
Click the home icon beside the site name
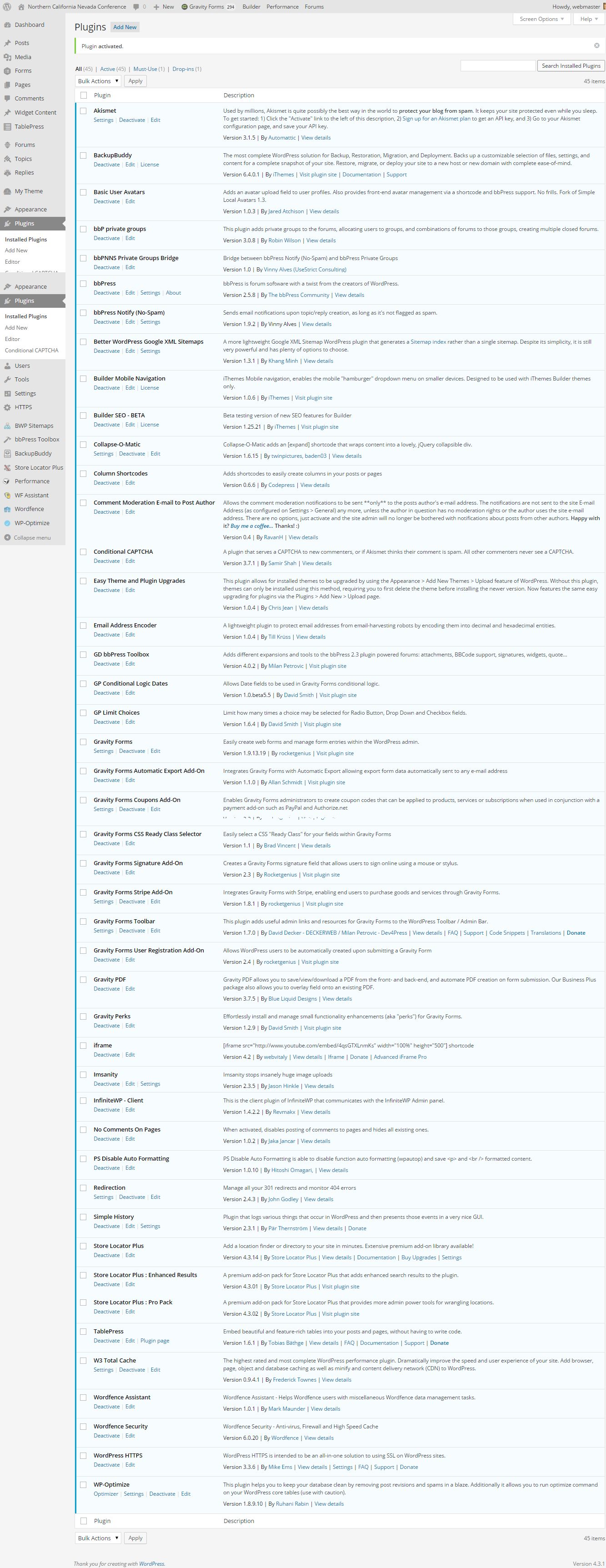21,7
